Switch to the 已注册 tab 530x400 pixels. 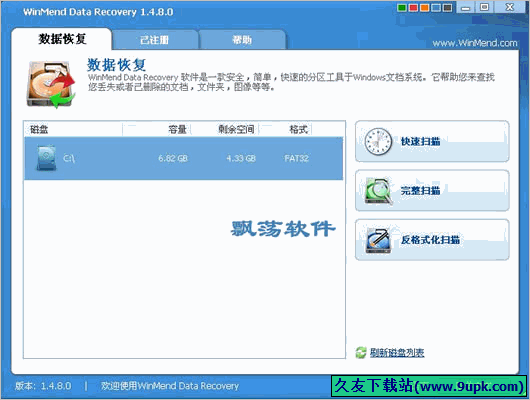click(x=155, y=40)
